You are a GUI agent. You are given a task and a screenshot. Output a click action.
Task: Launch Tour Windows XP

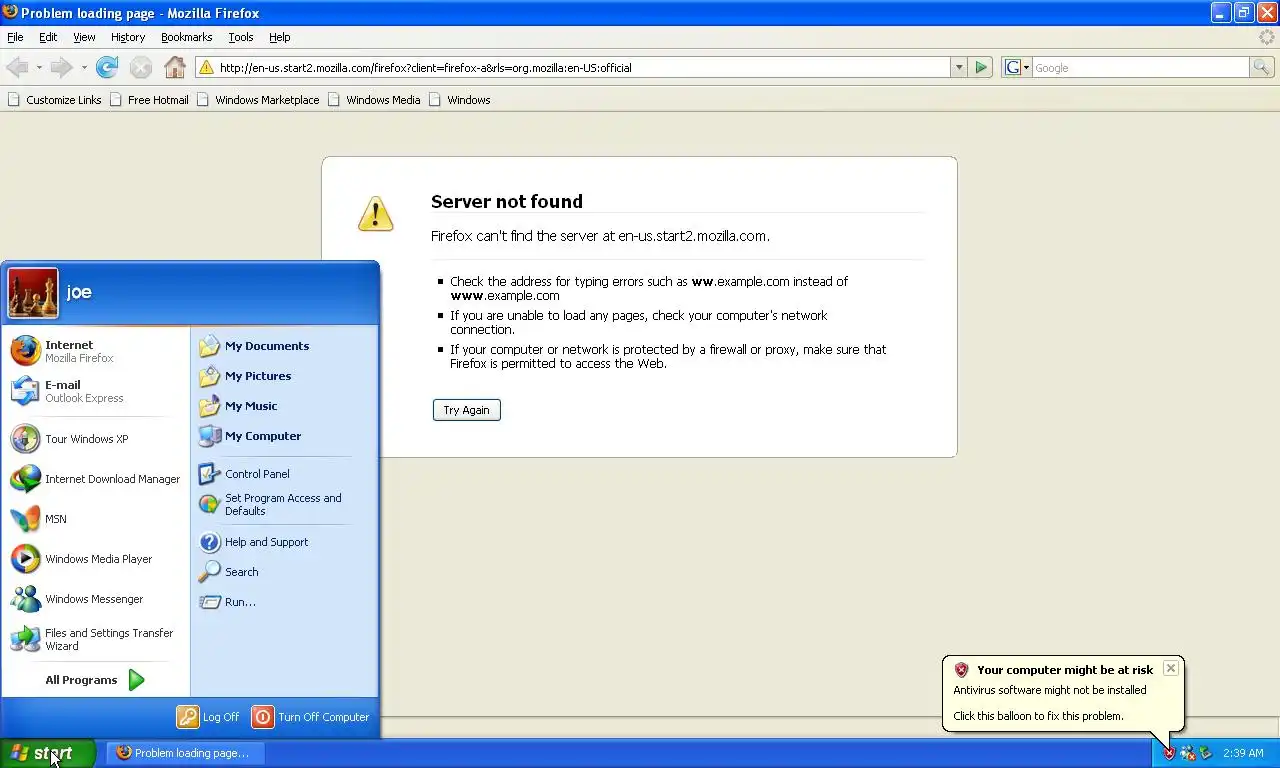point(95,439)
